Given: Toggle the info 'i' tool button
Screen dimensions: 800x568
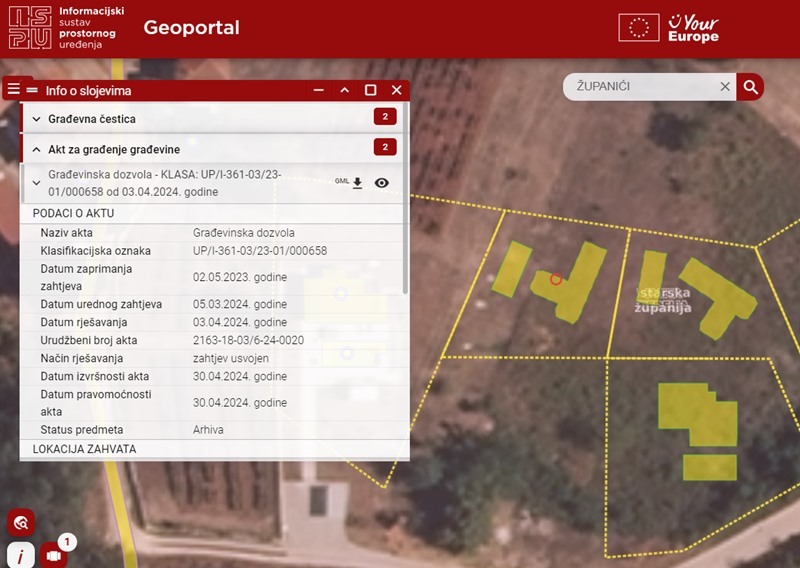Looking at the screenshot, I should click(x=21, y=555).
